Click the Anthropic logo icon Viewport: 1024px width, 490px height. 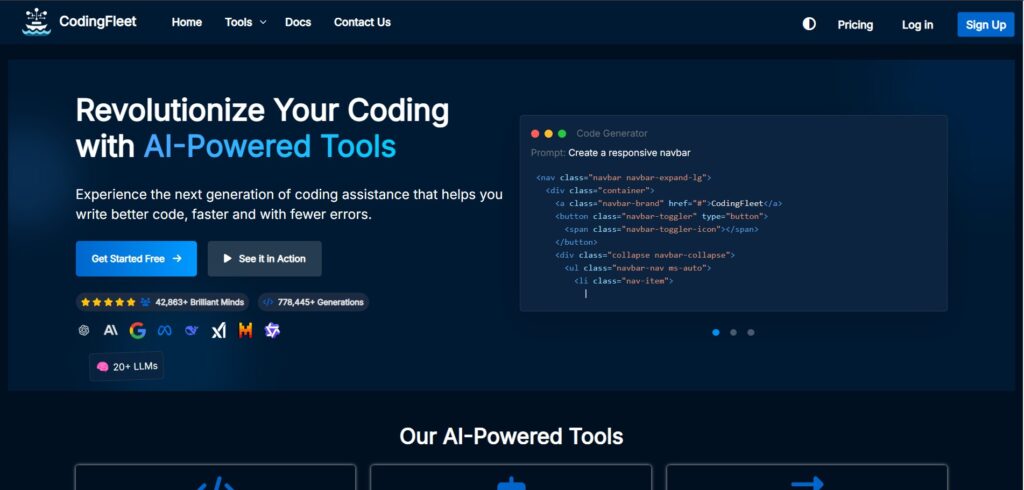tap(111, 330)
